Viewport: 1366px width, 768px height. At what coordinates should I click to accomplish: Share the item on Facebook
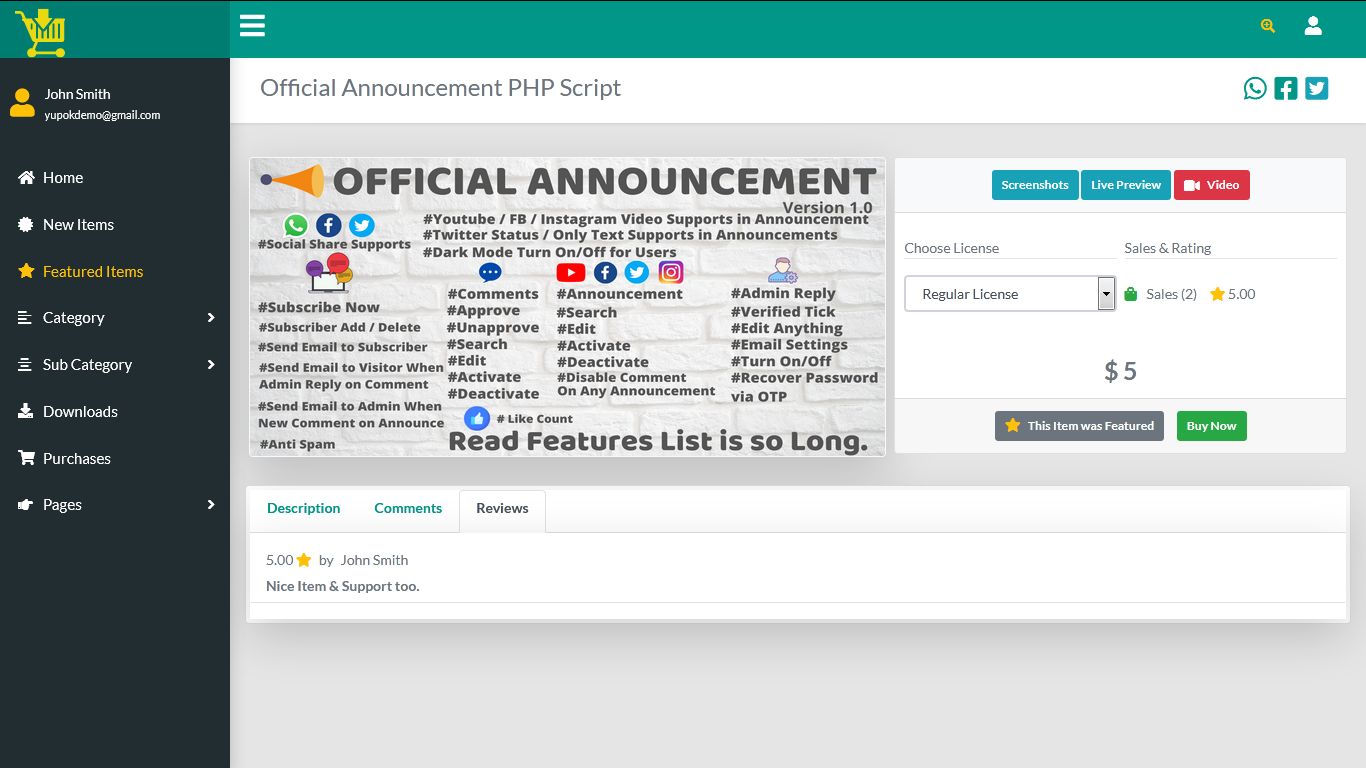[x=1286, y=88]
